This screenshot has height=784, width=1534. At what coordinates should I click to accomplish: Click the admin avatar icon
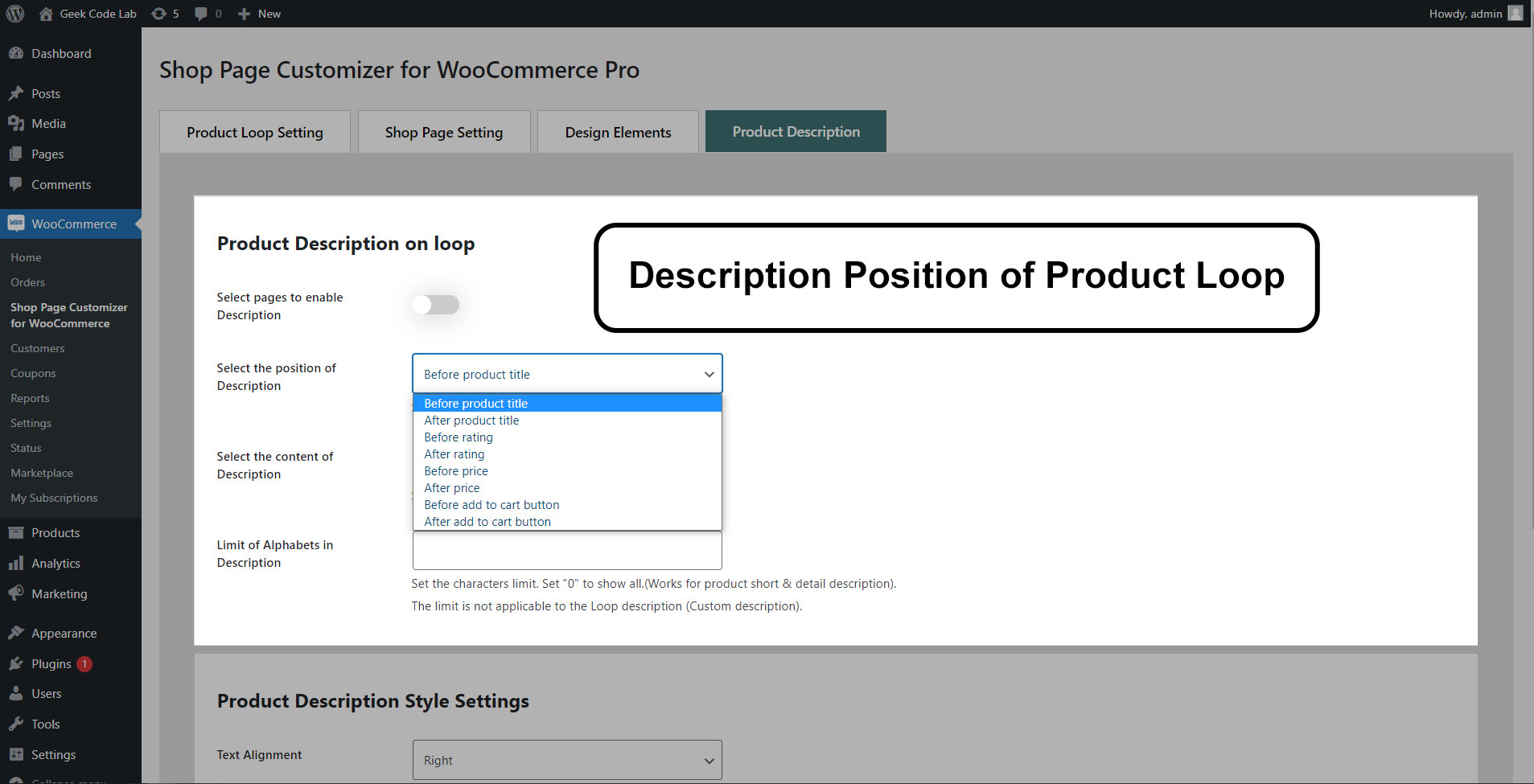[1515, 14]
